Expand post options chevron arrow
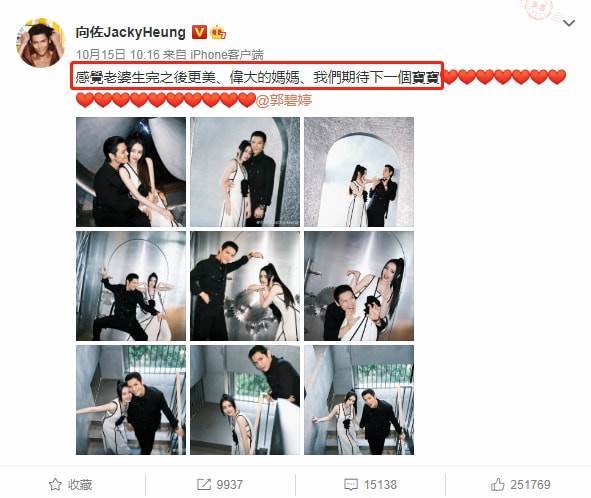This screenshot has height=498, width=591. pyautogui.click(x=569, y=23)
